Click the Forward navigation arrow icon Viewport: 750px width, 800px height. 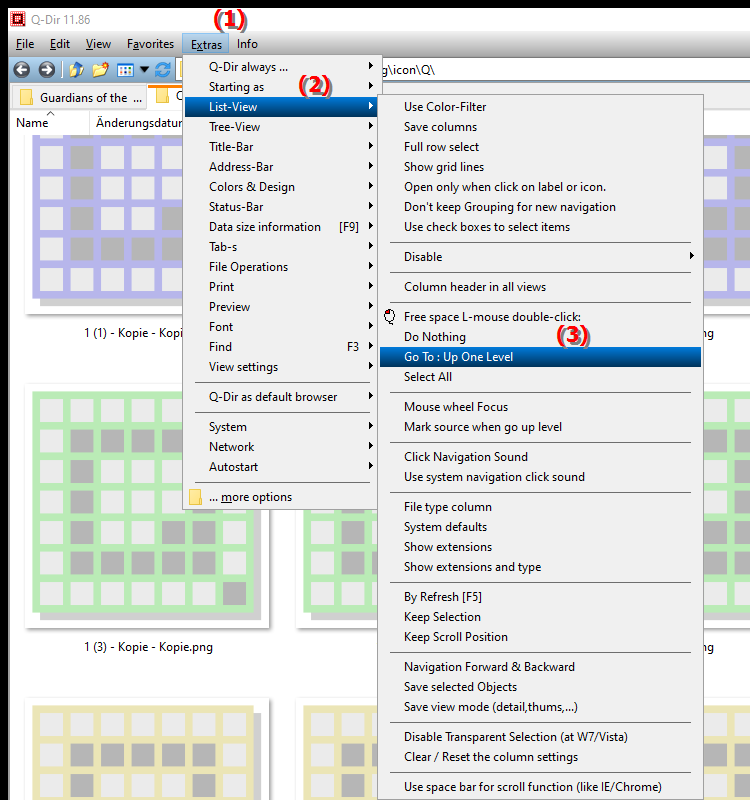click(x=46, y=69)
